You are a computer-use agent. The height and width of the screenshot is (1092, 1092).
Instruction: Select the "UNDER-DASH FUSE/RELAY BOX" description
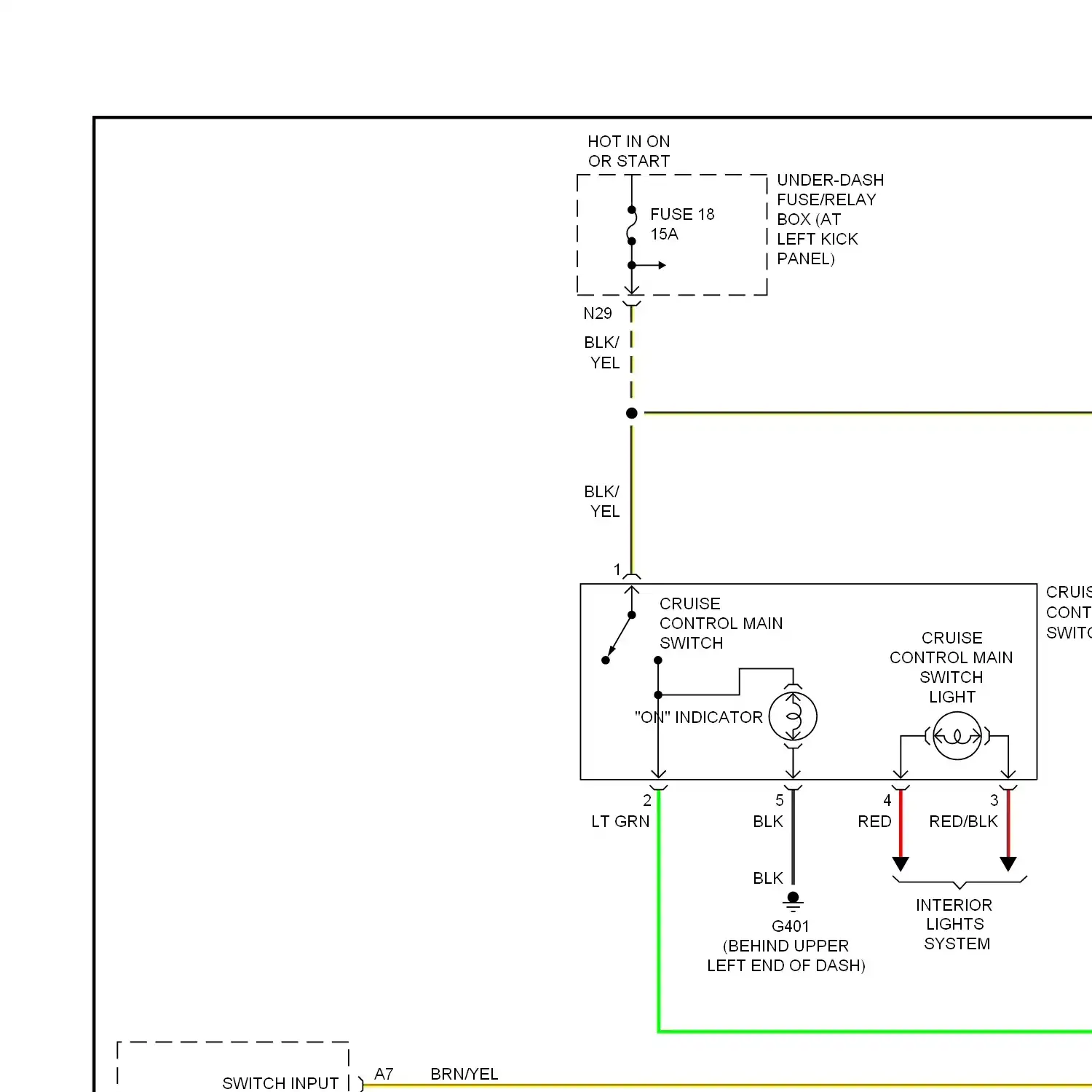830,219
